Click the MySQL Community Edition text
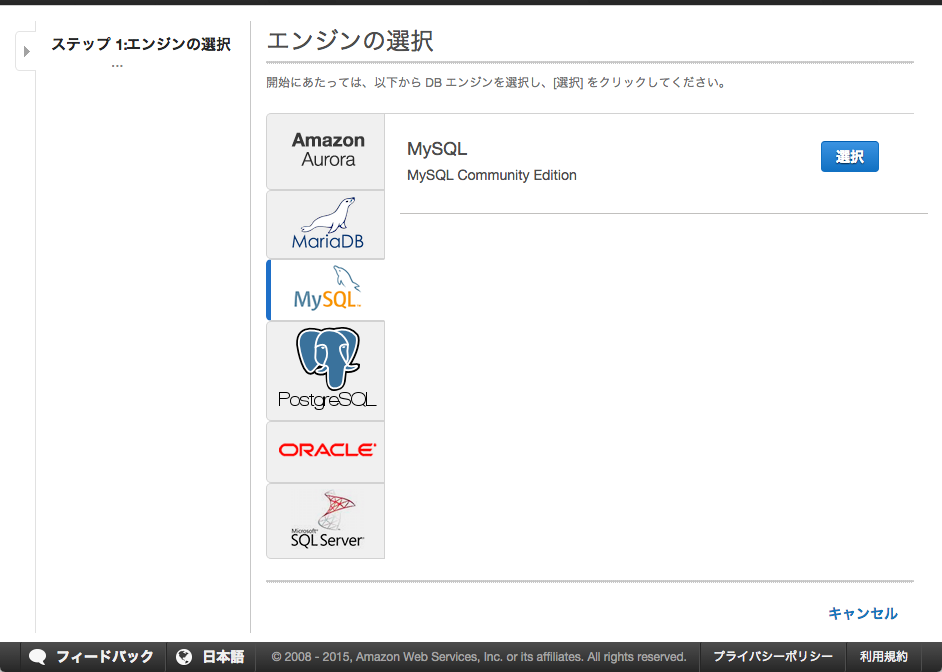This screenshot has width=942, height=672. [491, 175]
